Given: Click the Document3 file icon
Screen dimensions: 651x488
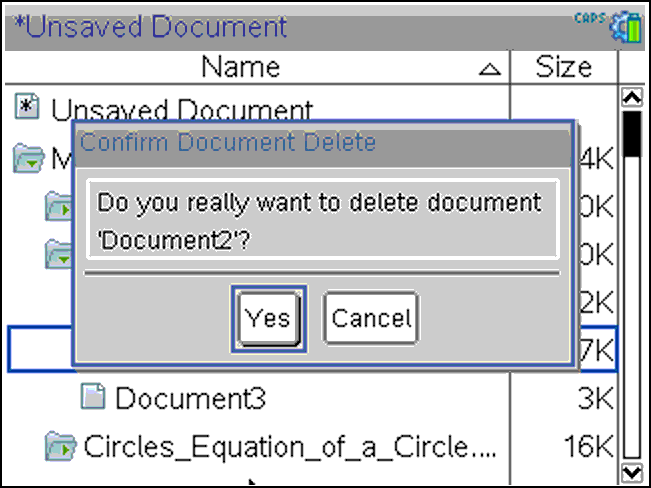Looking at the screenshot, I should tap(93, 397).
